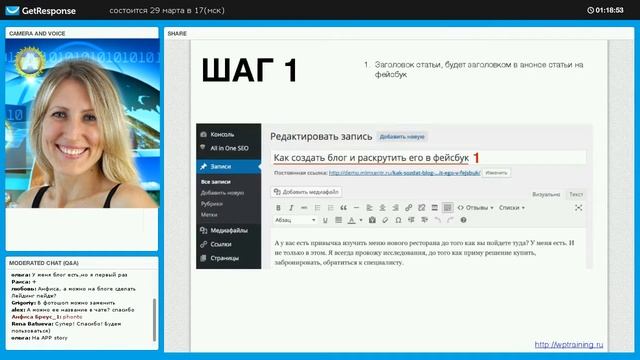Open the Списки dropdown

[x=511, y=208]
